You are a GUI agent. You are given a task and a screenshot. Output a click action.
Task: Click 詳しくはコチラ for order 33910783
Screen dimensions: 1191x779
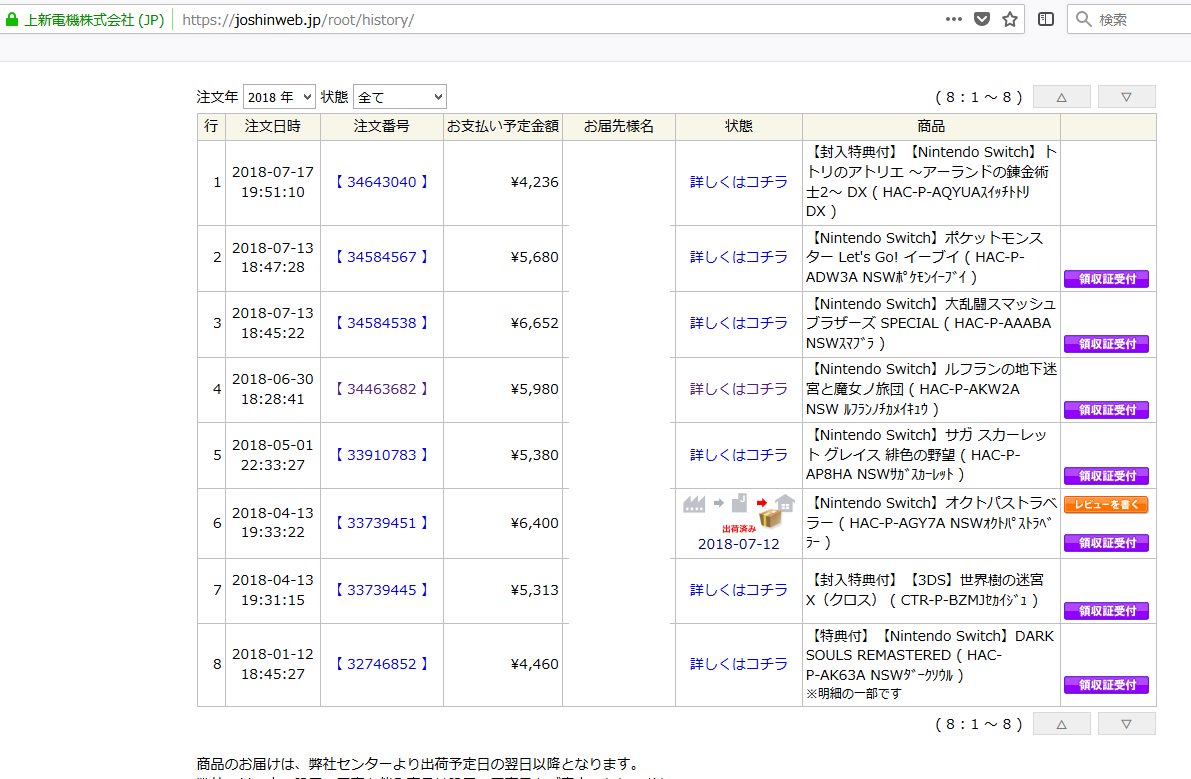pyautogui.click(x=738, y=456)
